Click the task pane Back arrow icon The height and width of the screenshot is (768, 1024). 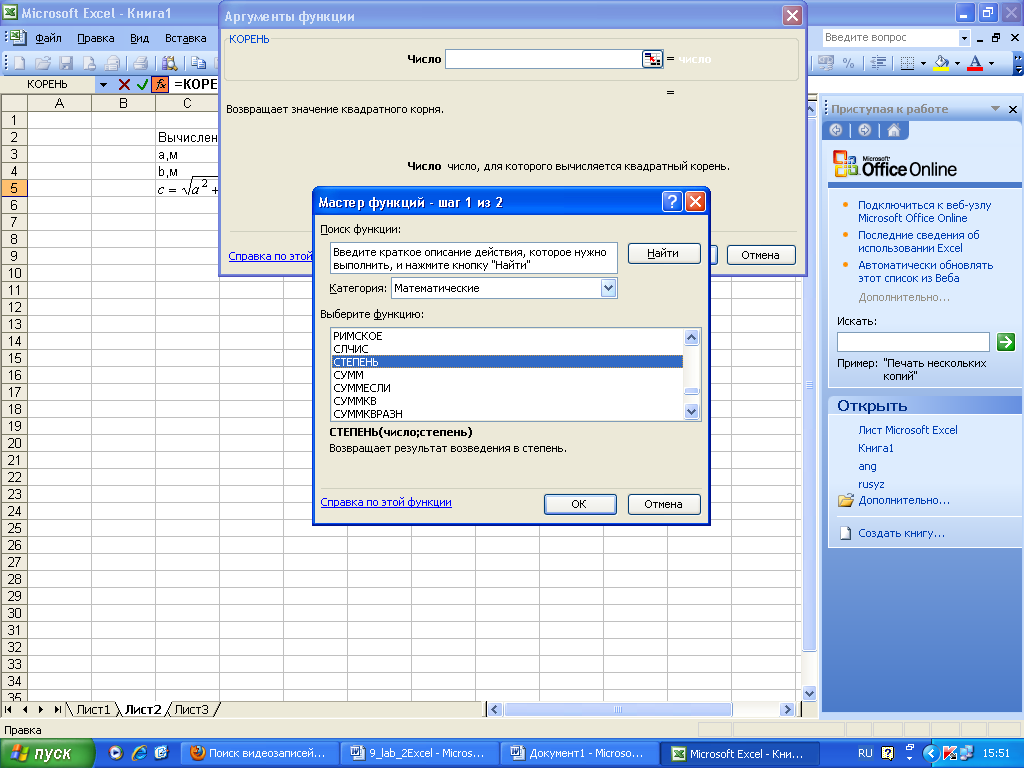836,130
